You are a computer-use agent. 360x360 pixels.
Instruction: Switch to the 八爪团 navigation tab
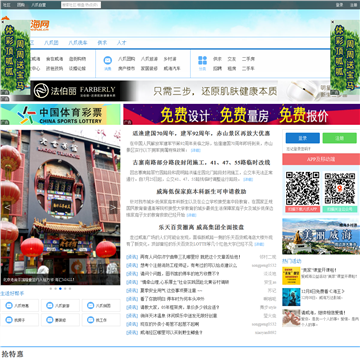(51, 43)
